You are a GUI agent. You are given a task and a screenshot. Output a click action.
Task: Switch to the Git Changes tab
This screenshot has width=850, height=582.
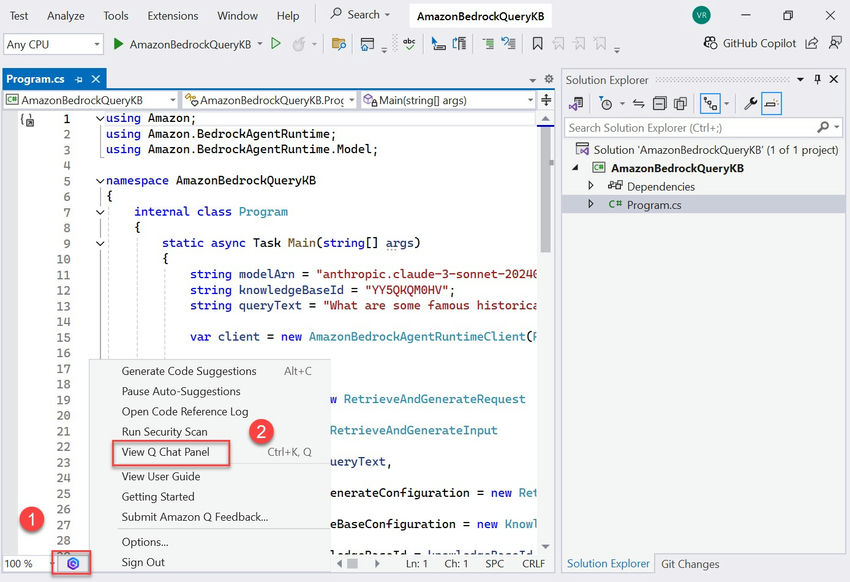(x=690, y=564)
